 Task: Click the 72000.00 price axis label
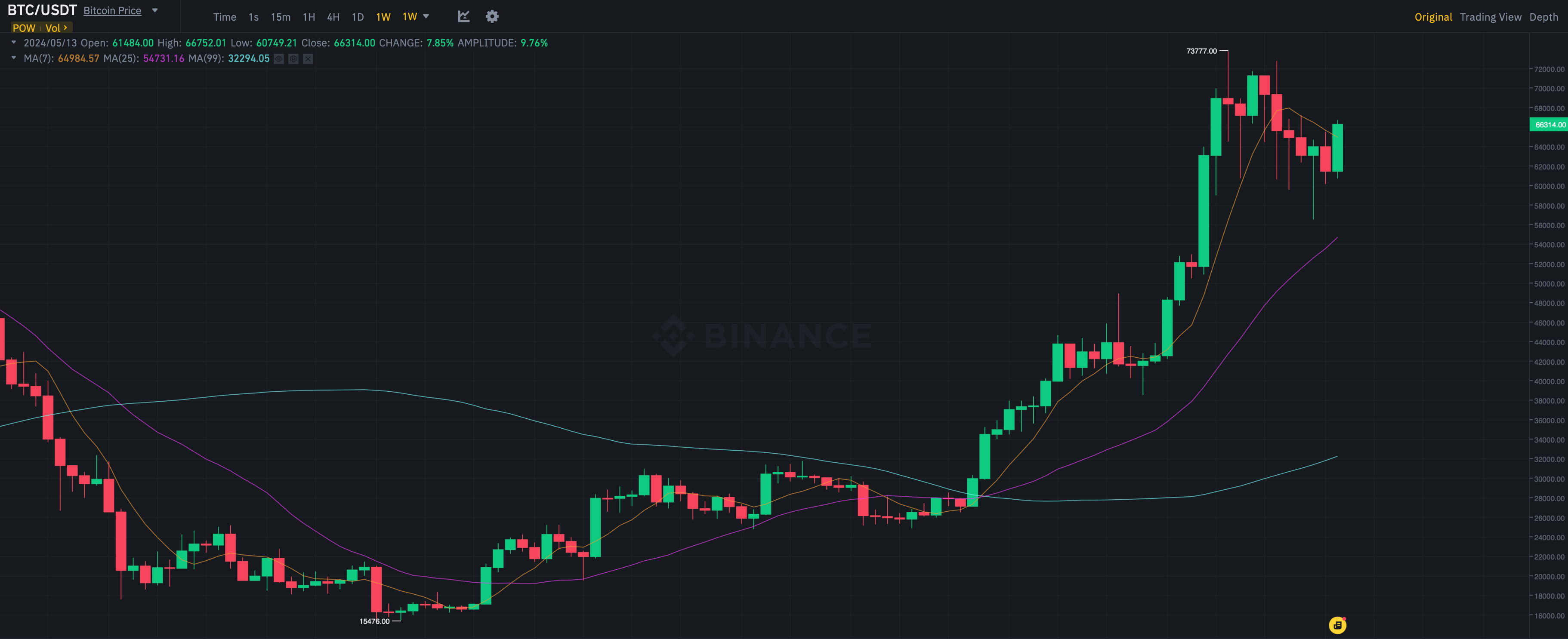pyautogui.click(x=1549, y=69)
